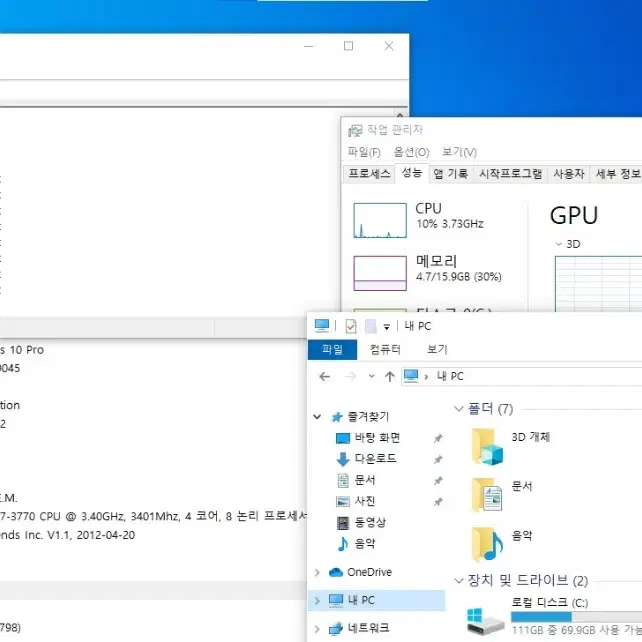Expand the address bar root chevron
Screen dimensions: 642x642
click(427, 377)
